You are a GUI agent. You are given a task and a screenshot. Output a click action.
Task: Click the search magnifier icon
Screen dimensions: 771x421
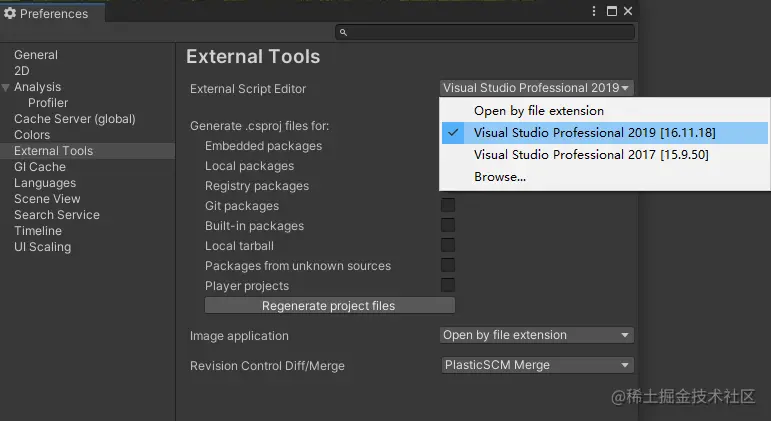(343, 32)
